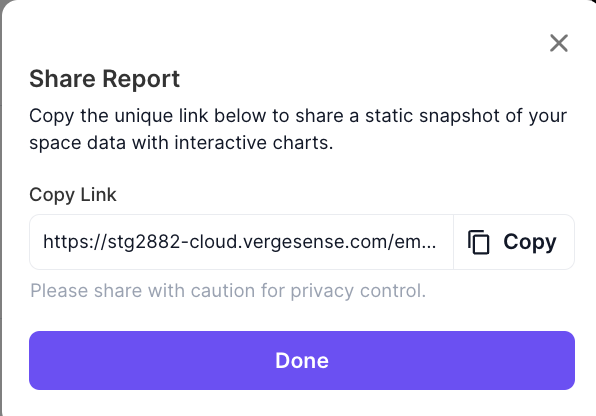596x416 pixels.
Task: Click the word Done on purple button
Action: coord(302,360)
